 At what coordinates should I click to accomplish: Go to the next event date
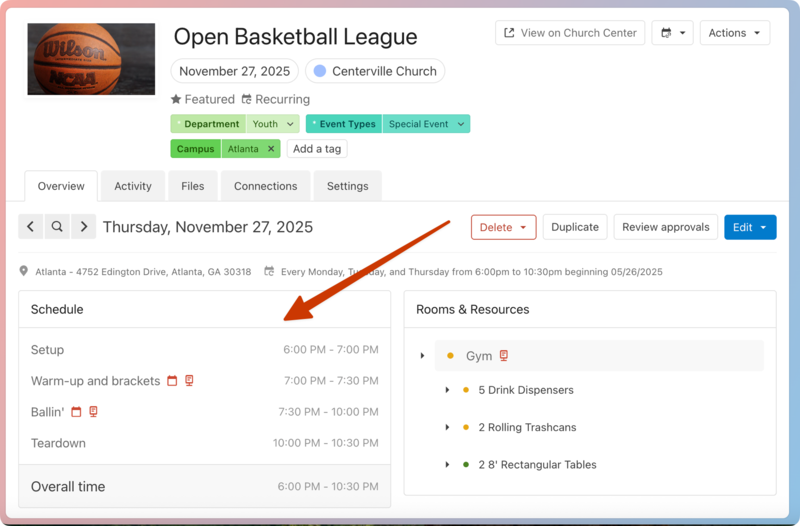(x=84, y=227)
